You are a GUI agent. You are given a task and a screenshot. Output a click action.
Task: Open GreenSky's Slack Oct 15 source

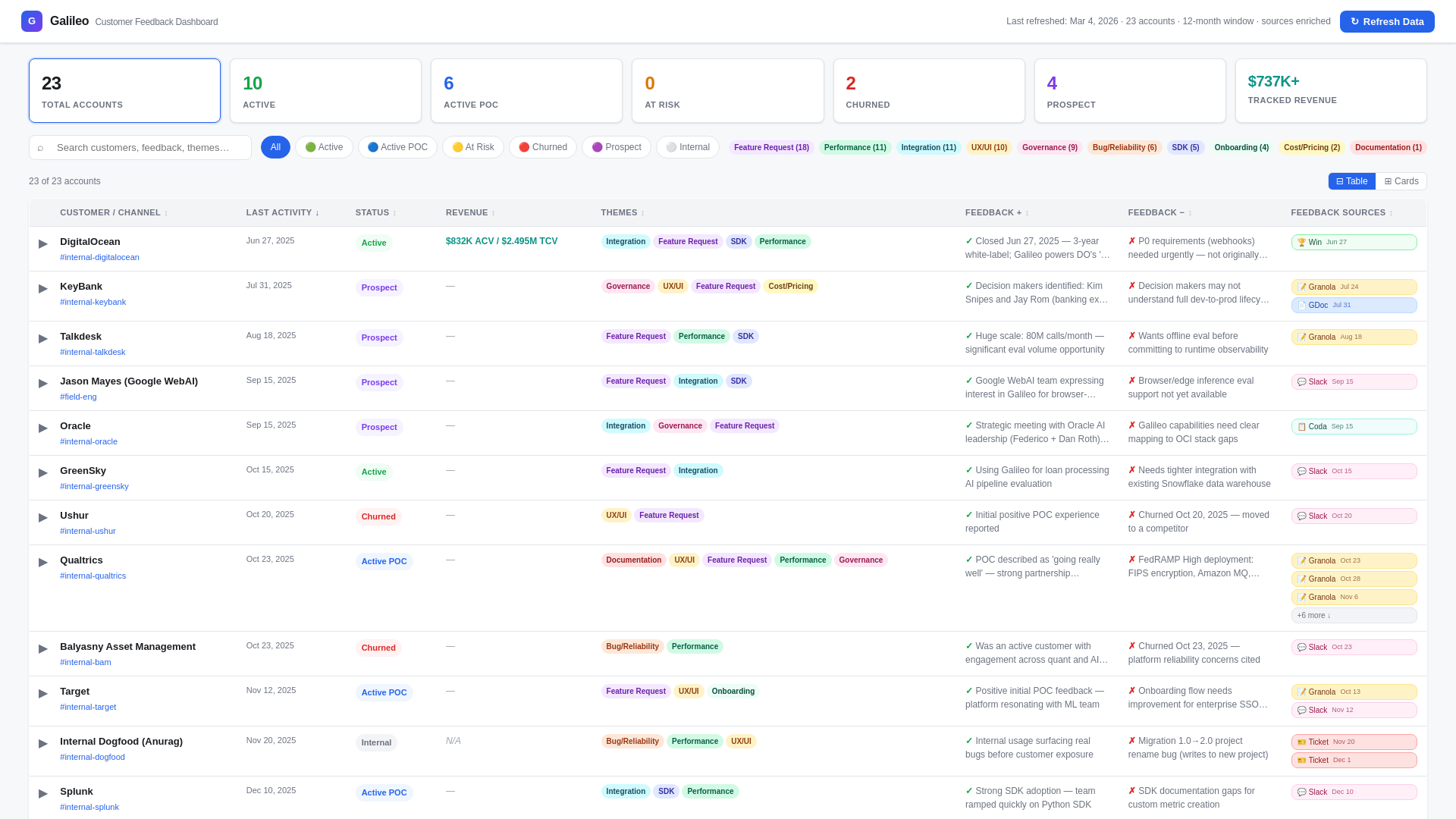click(x=1354, y=471)
